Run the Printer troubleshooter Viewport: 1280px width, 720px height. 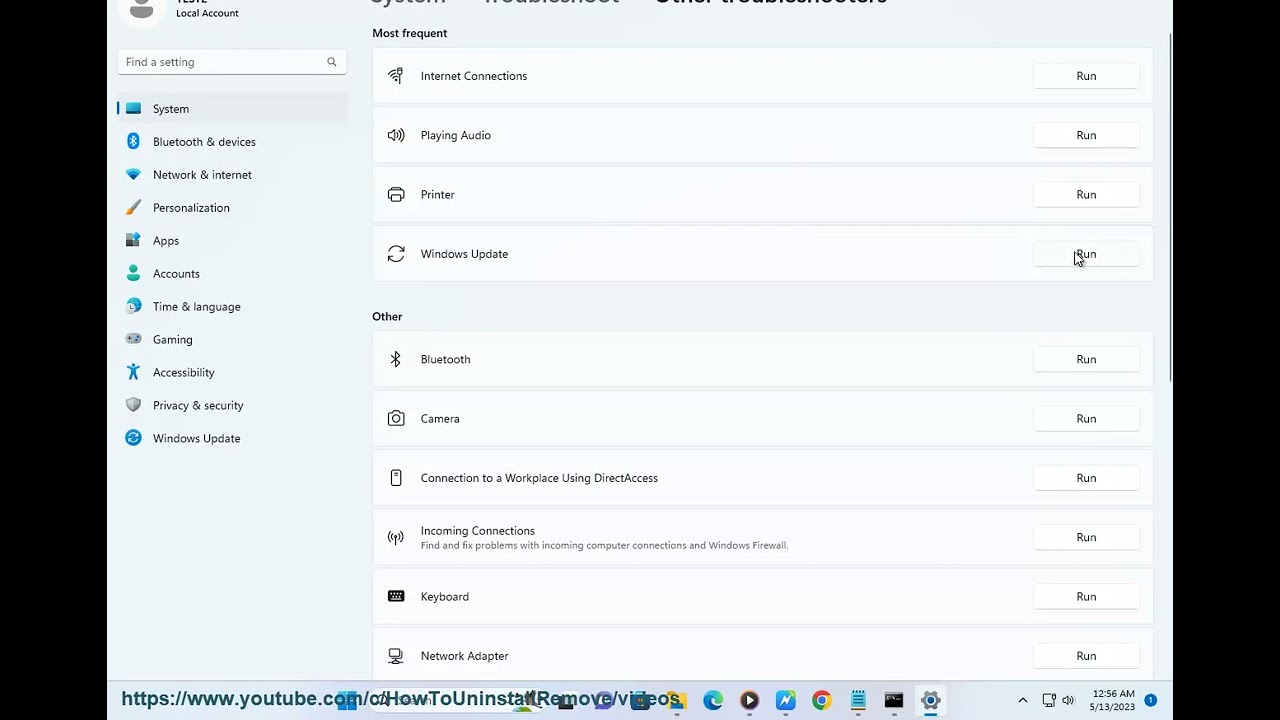1086,194
